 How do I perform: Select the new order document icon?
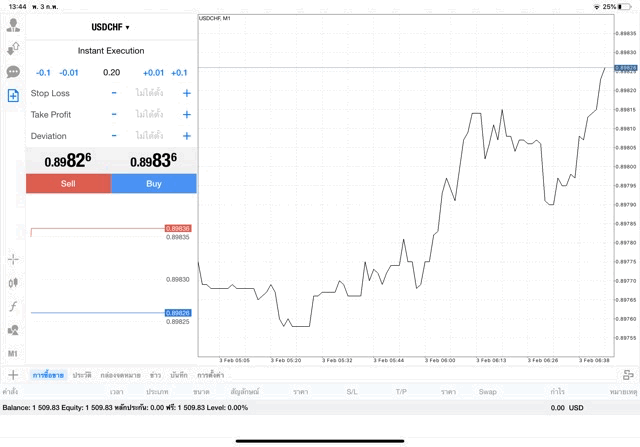tap(13, 96)
